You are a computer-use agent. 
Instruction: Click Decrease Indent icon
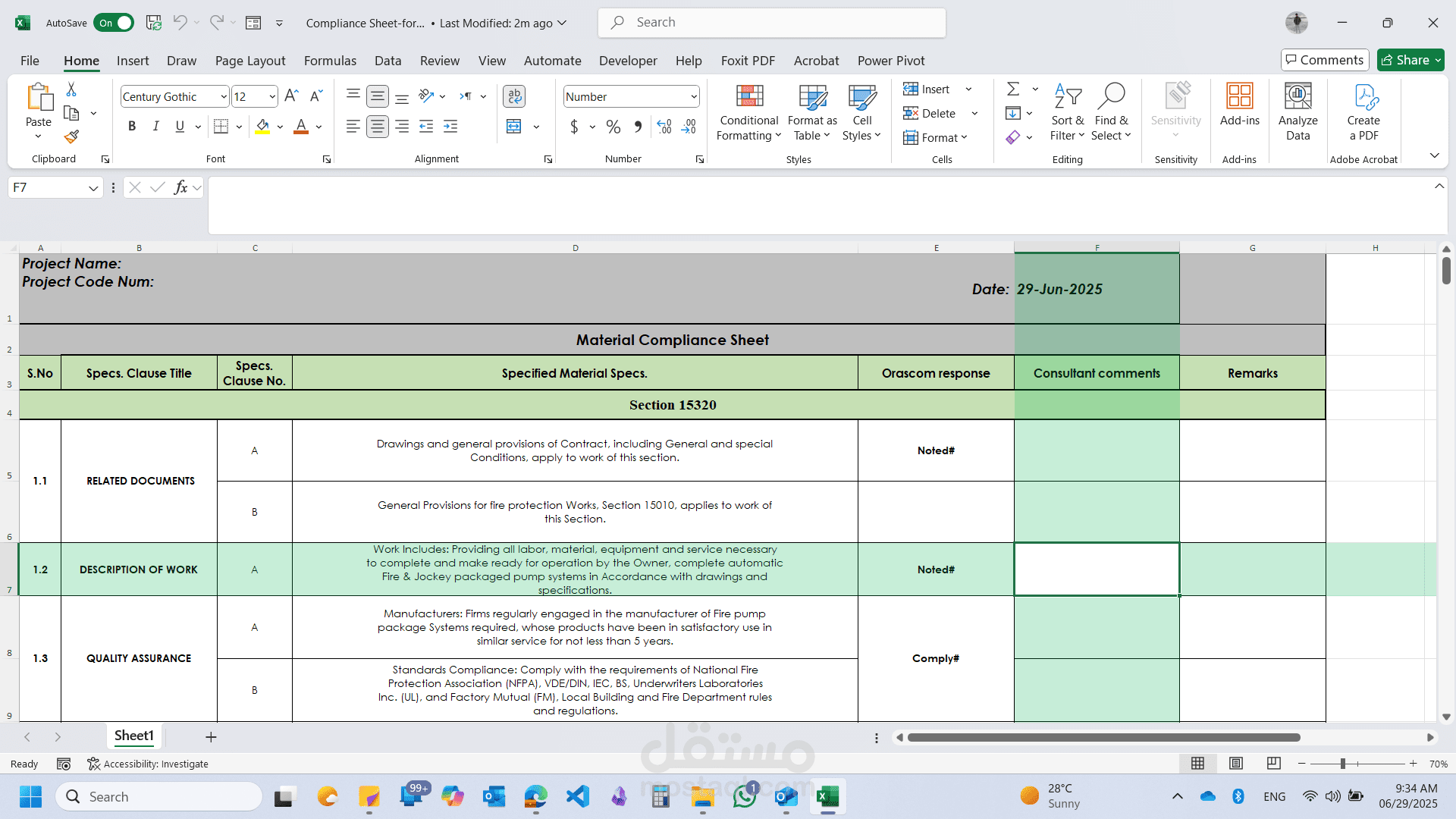[426, 127]
